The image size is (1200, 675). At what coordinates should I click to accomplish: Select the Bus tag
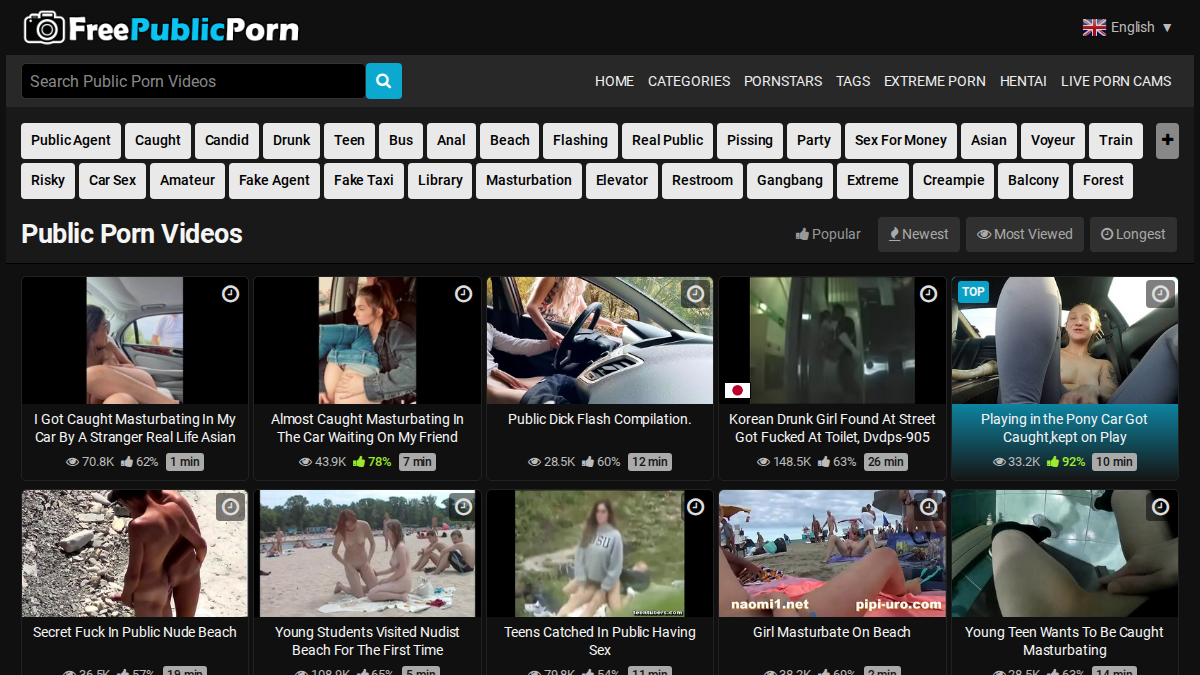pyautogui.click(x=401, y=141)
